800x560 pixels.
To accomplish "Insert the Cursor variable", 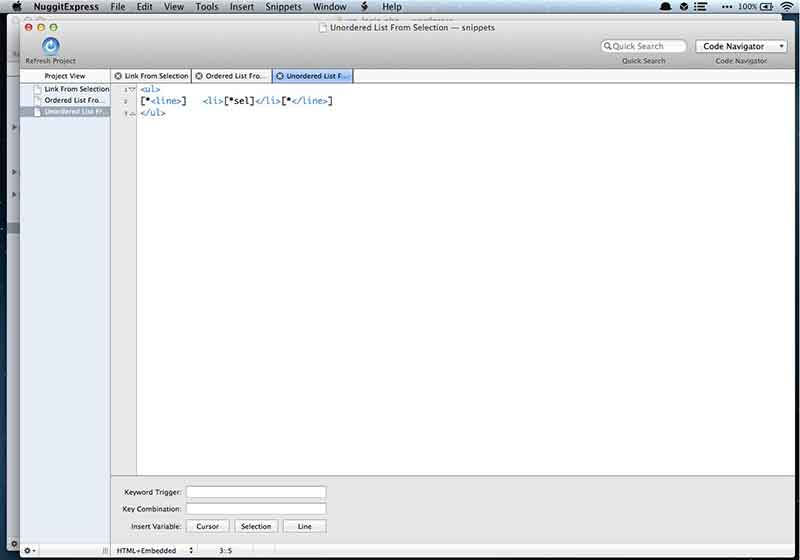I will [207, 526].
